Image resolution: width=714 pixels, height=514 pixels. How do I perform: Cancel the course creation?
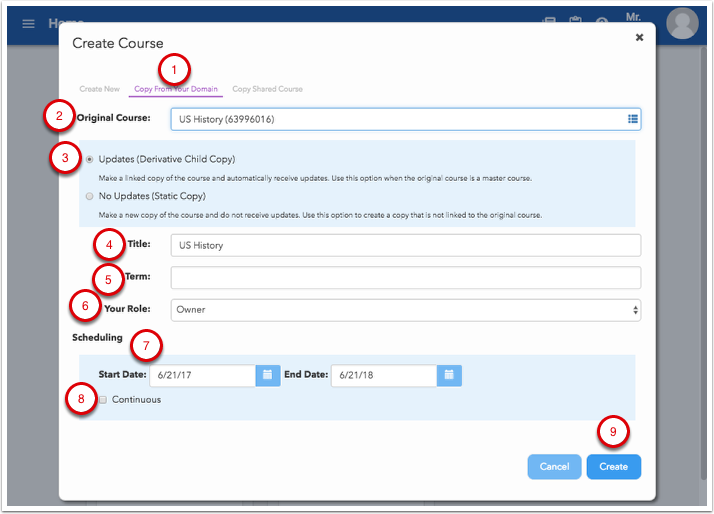[x=554, y=467]
